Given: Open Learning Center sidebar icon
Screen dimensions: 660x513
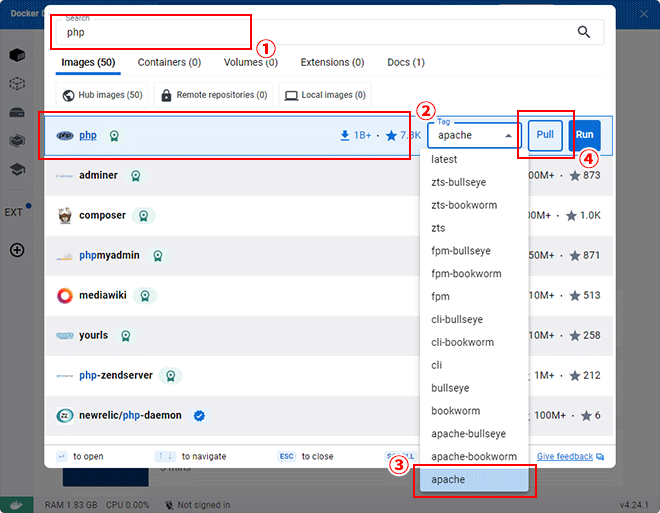Looking at the screenshot, I should [x=17, y=169].
